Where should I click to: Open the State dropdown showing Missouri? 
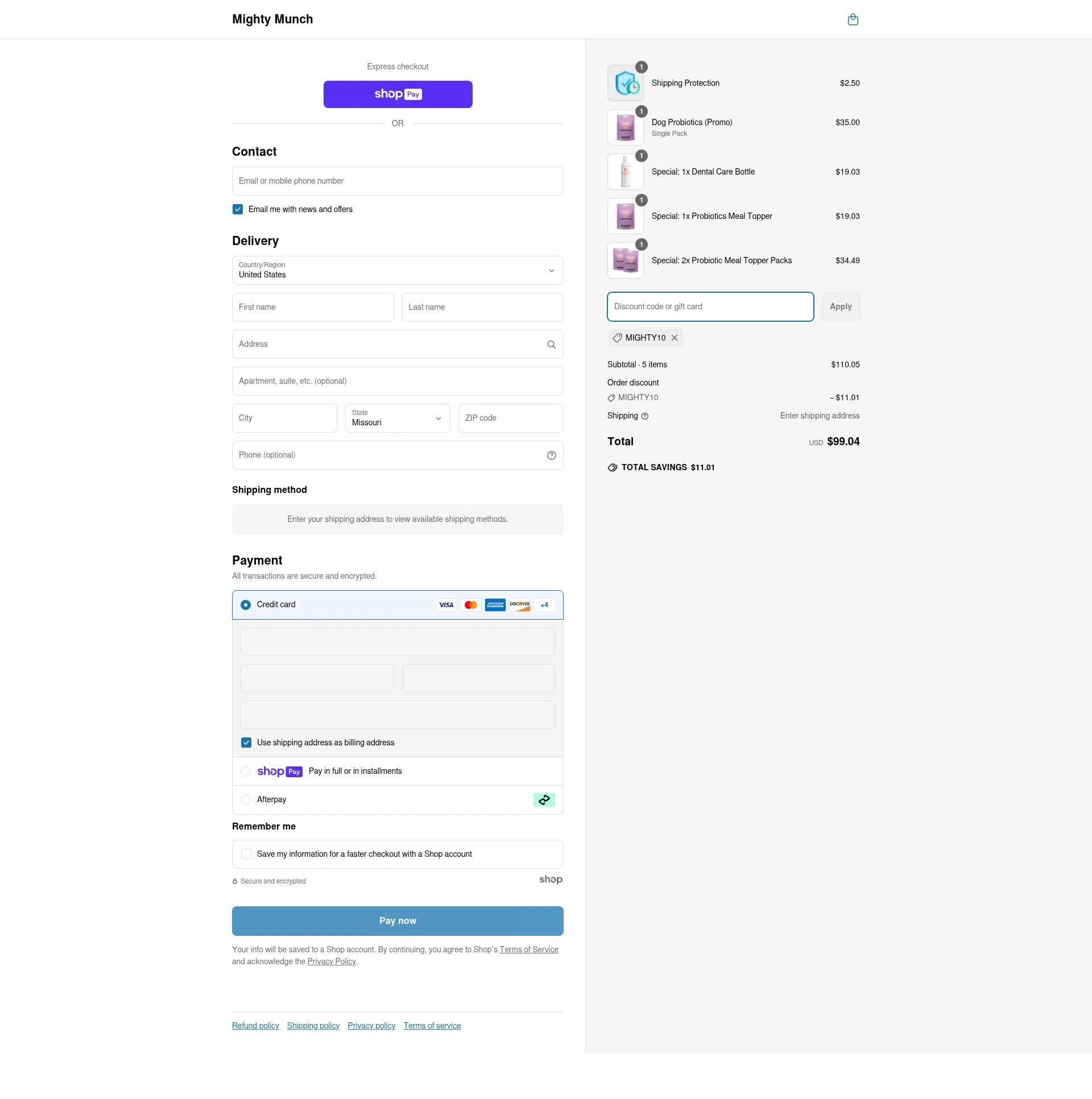[397, 418]
